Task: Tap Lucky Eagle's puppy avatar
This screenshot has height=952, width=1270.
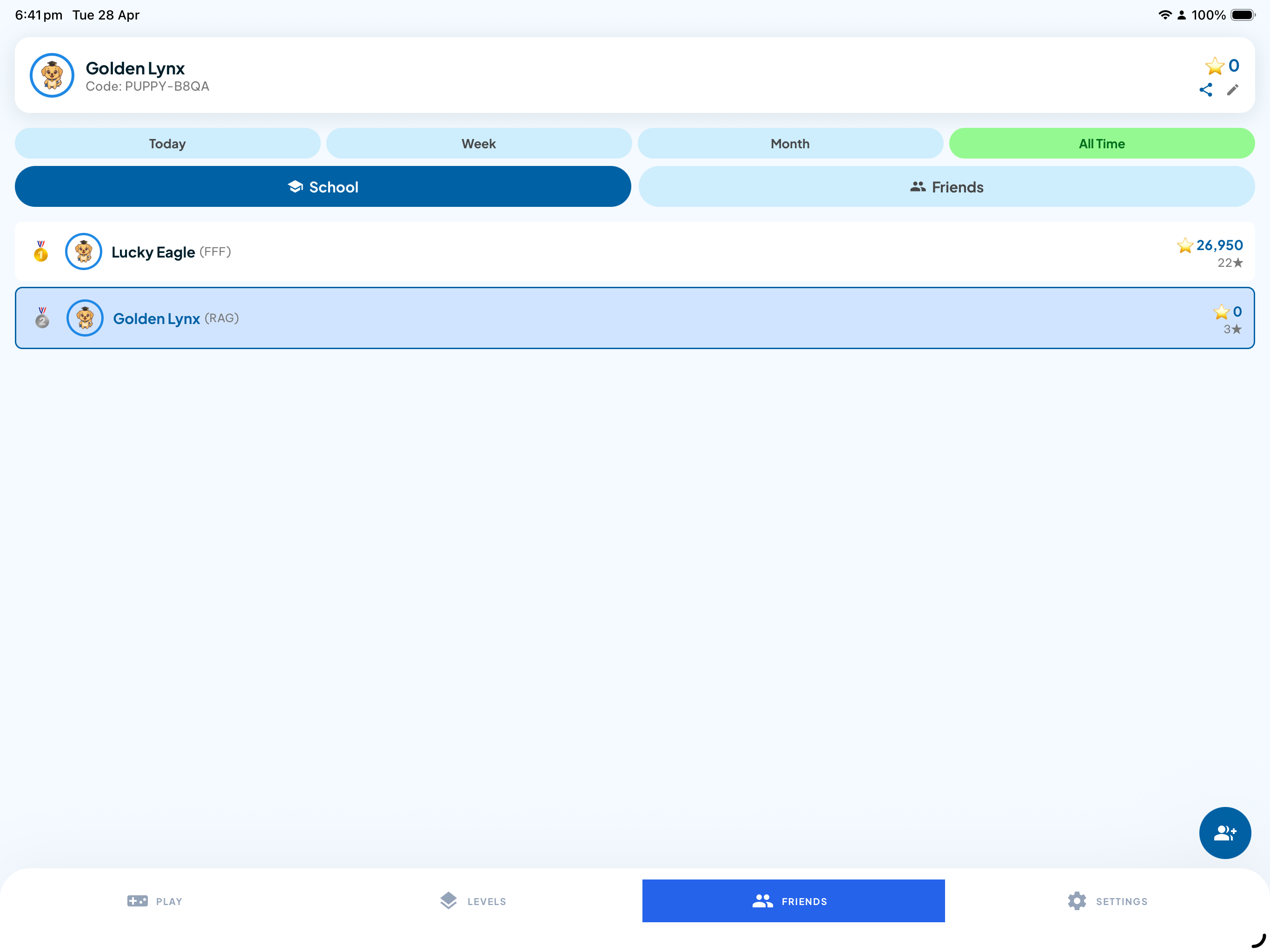Action: coord(84,251)
